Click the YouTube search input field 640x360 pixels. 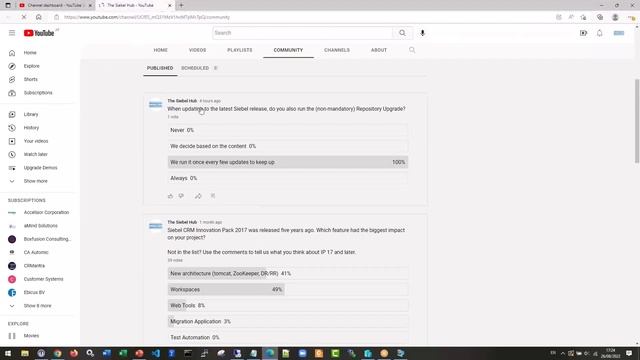[x=302, y=33]
